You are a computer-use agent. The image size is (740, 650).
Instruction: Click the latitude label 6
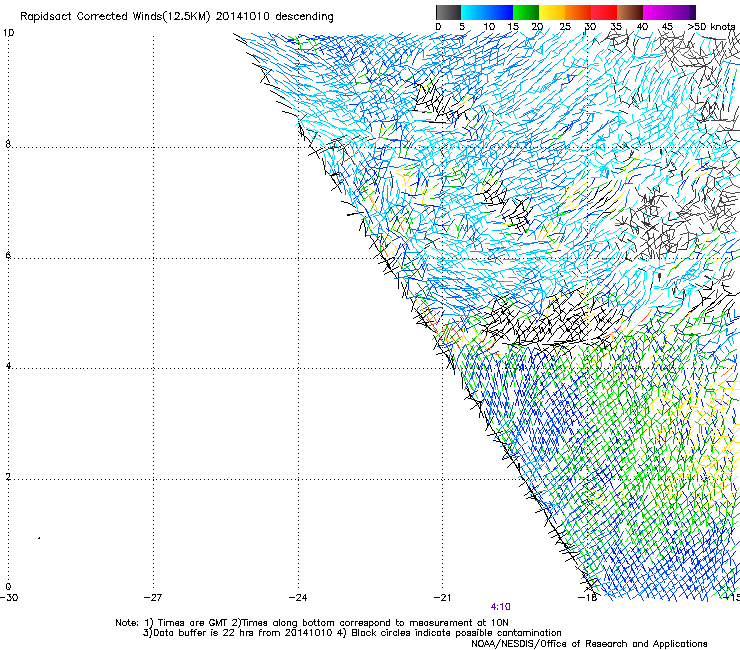click(x=8, y=255)
